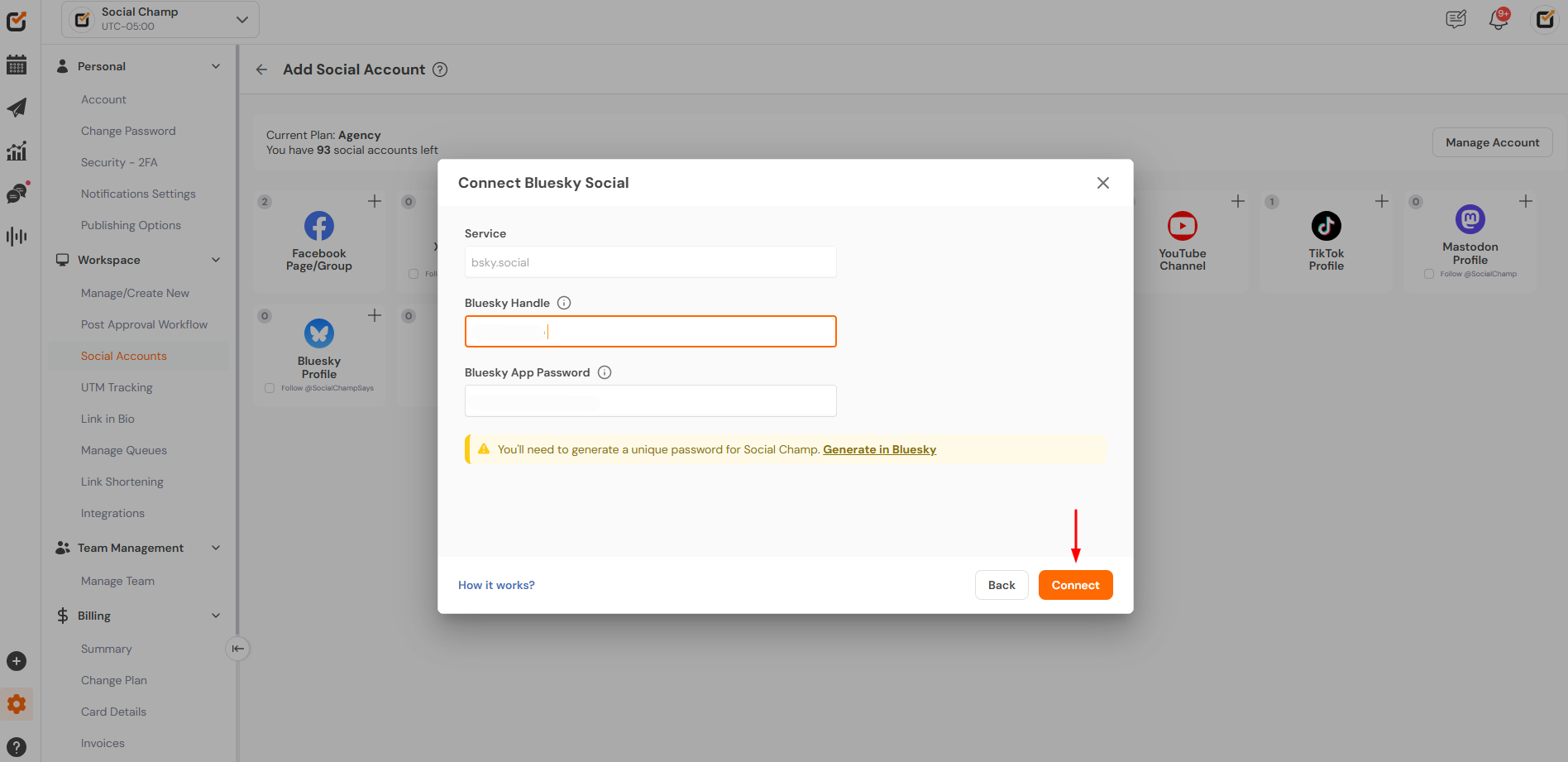This screenshot has height=762, width=1568.
Task: Click the notifications bell icon
Action: [1499, 19]
